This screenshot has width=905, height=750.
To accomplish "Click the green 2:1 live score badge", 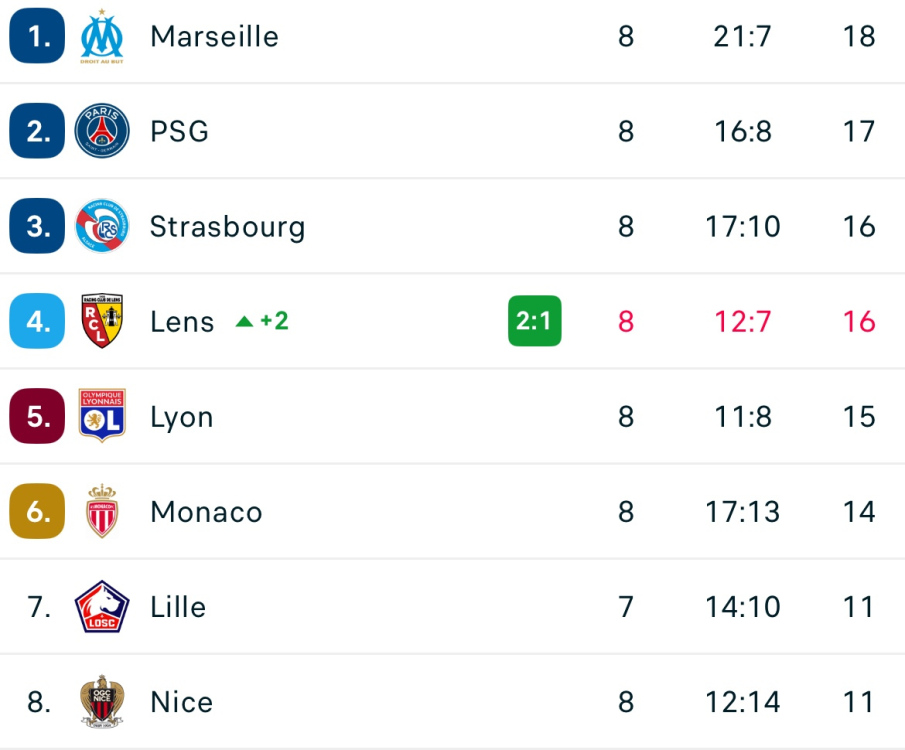I will (x=534, y=321).
